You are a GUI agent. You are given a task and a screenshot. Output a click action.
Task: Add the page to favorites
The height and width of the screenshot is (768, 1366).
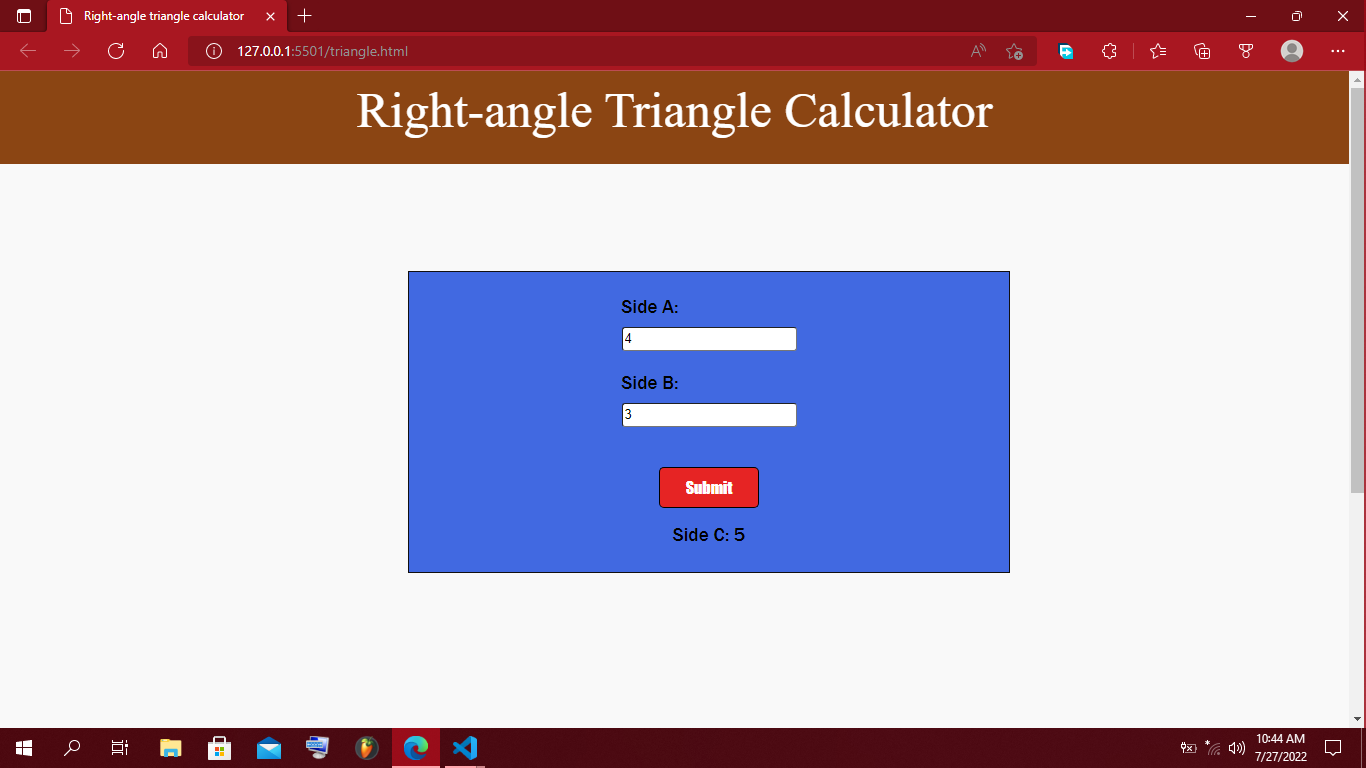click(1016, 51)
